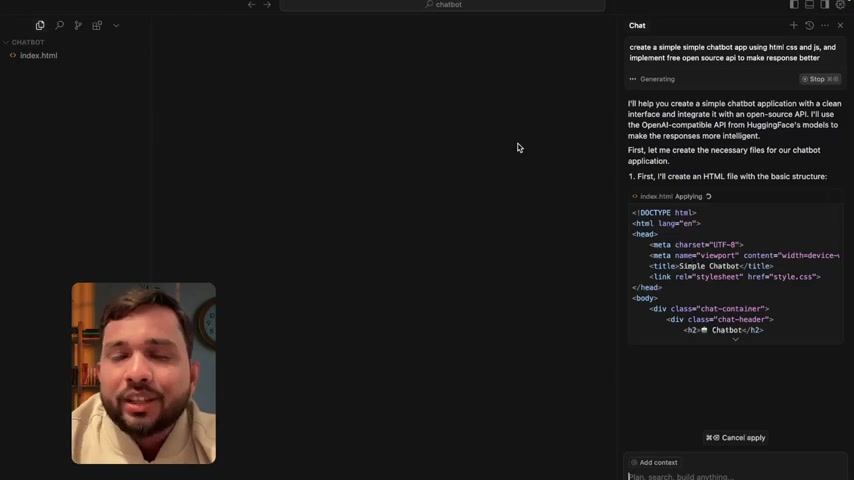This screenshot has width=854, height=480.
Task: Click the chatbot search bar
Action: click(442, 5)
